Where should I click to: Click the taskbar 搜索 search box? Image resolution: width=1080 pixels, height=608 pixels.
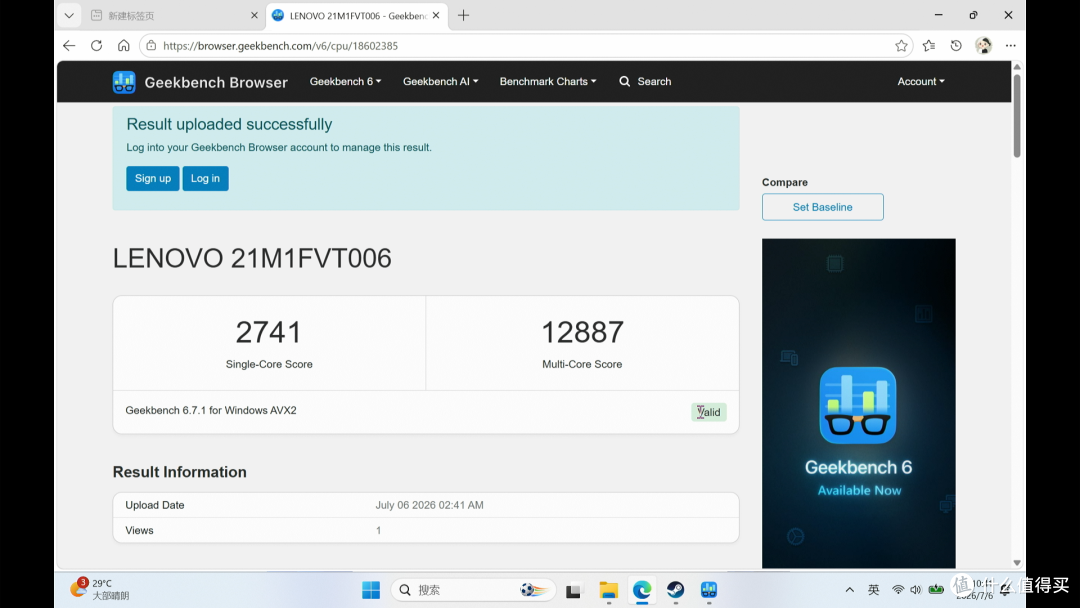(x=473, y=590)
